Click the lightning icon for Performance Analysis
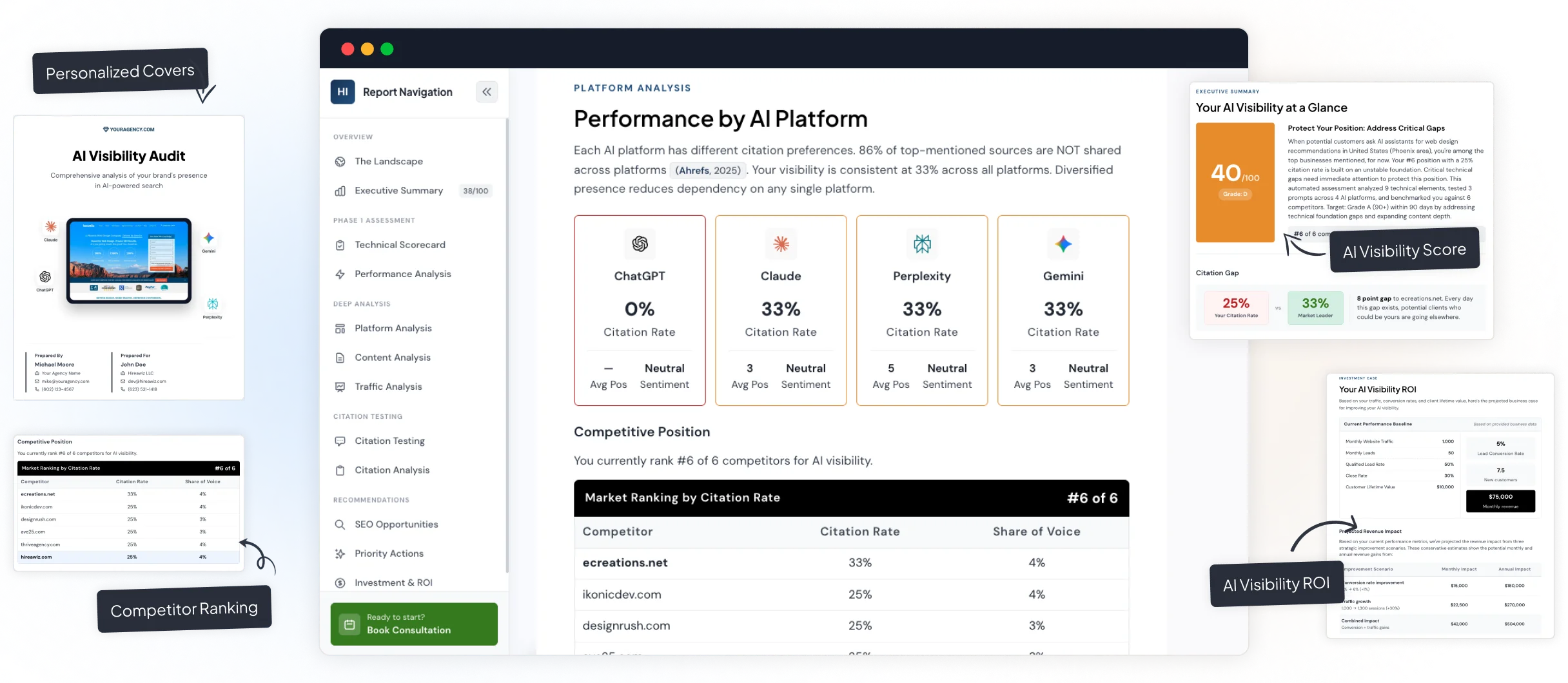Image resolution: width=1568 pixels, height=683 pixels. (340, 274)
